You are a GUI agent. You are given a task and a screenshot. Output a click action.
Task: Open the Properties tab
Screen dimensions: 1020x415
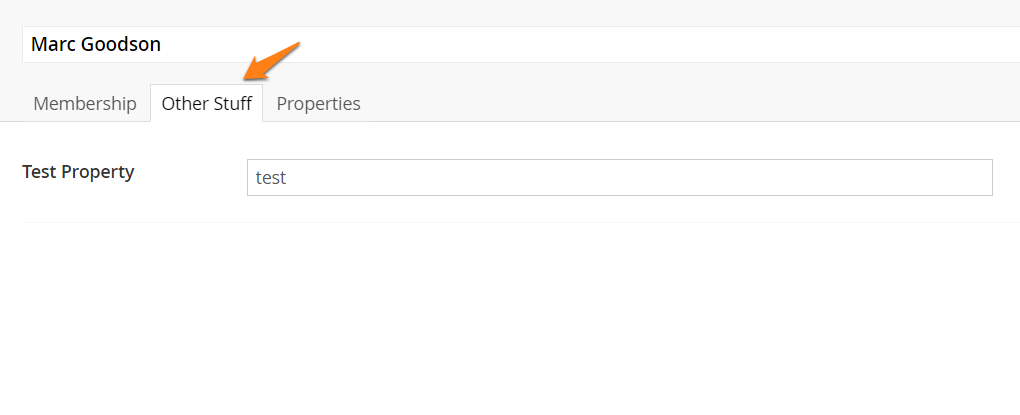point(318,104)
